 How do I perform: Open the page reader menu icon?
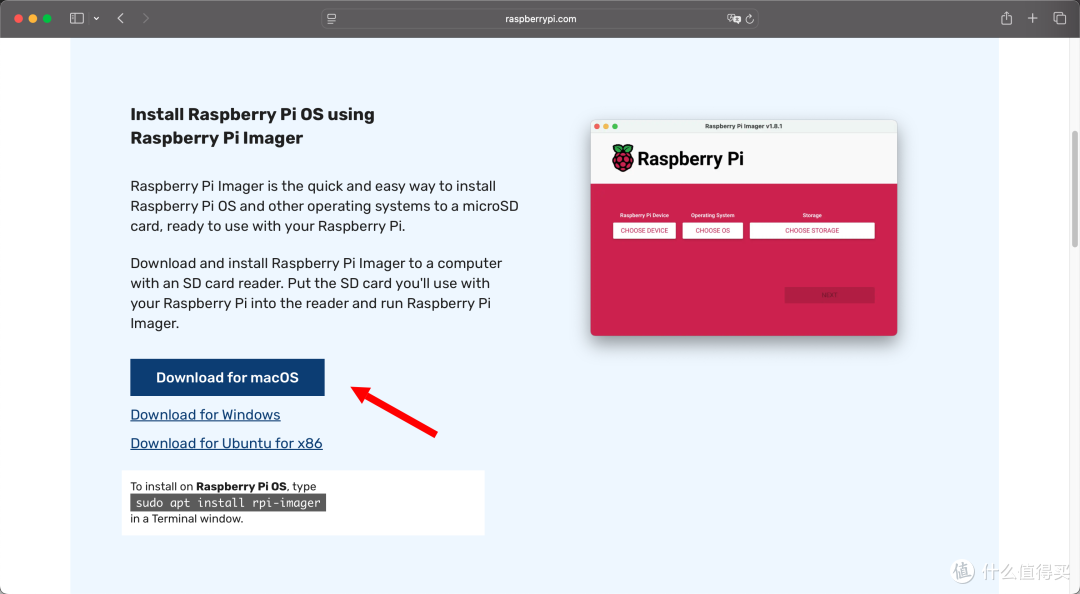point(331,19)
